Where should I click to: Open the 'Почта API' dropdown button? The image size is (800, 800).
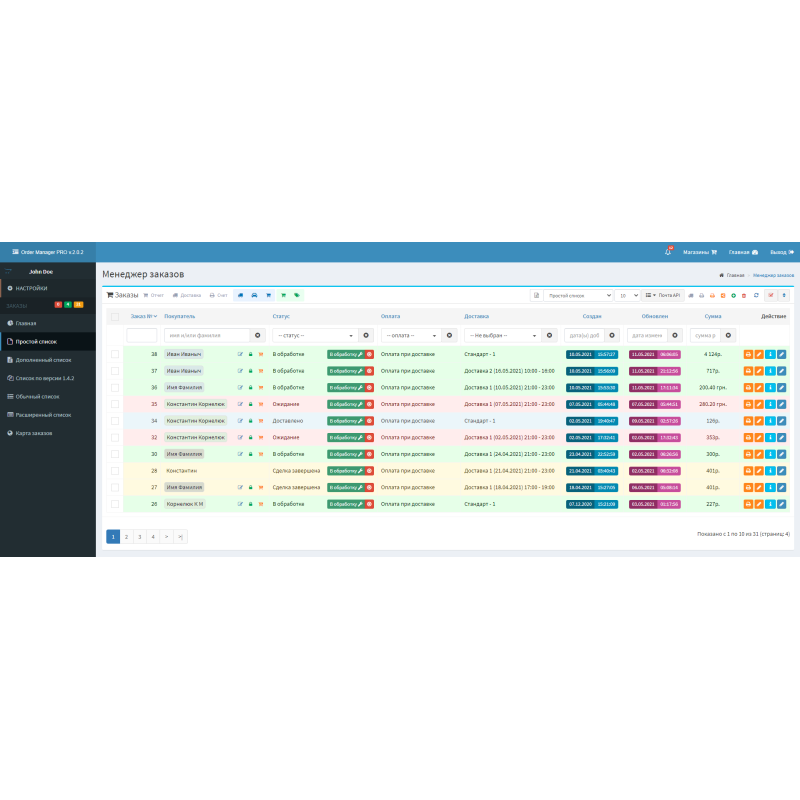click(663, 295)
